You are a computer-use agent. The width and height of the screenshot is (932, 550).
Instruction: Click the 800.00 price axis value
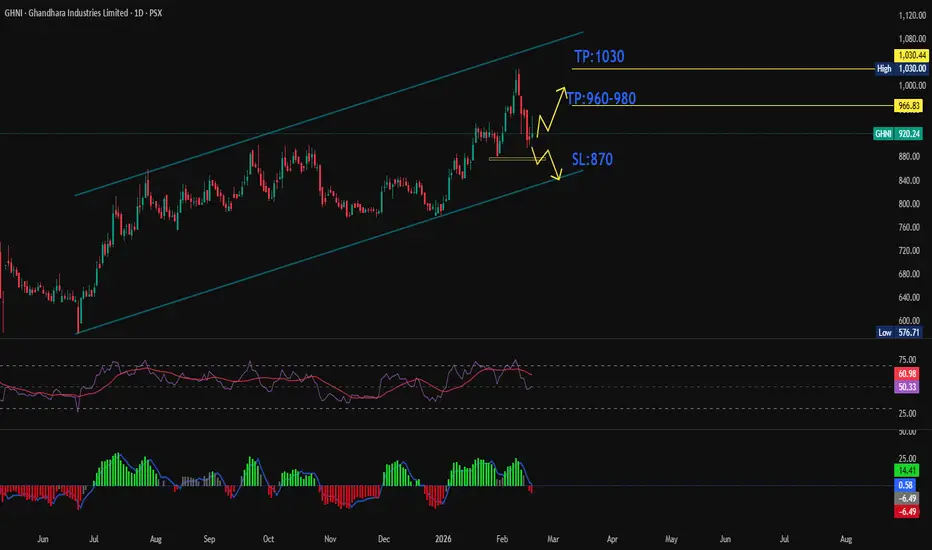coord(909,204)
